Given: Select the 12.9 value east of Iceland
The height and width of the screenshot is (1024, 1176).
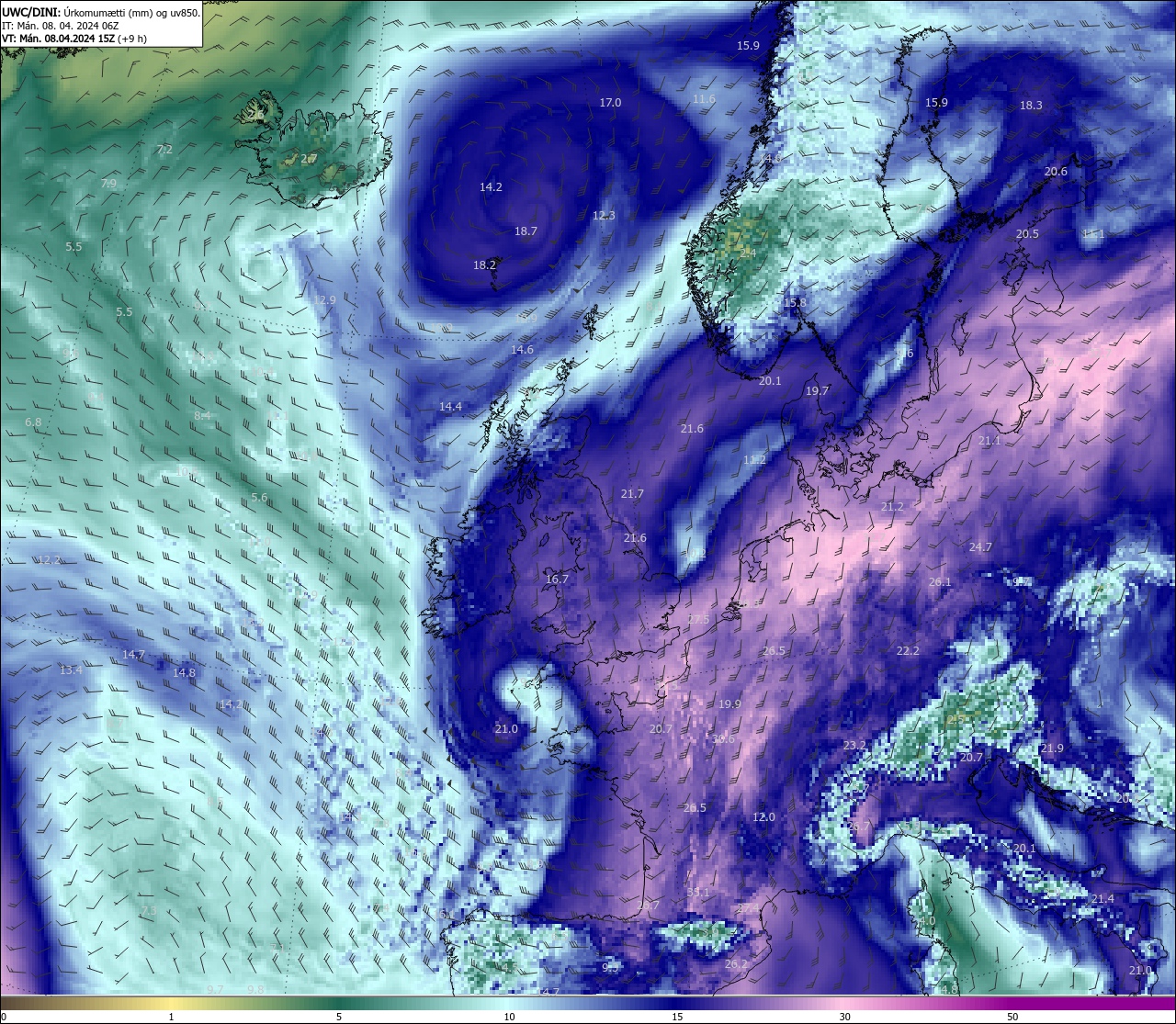Looking at the screenshot, I should point(324,300).
